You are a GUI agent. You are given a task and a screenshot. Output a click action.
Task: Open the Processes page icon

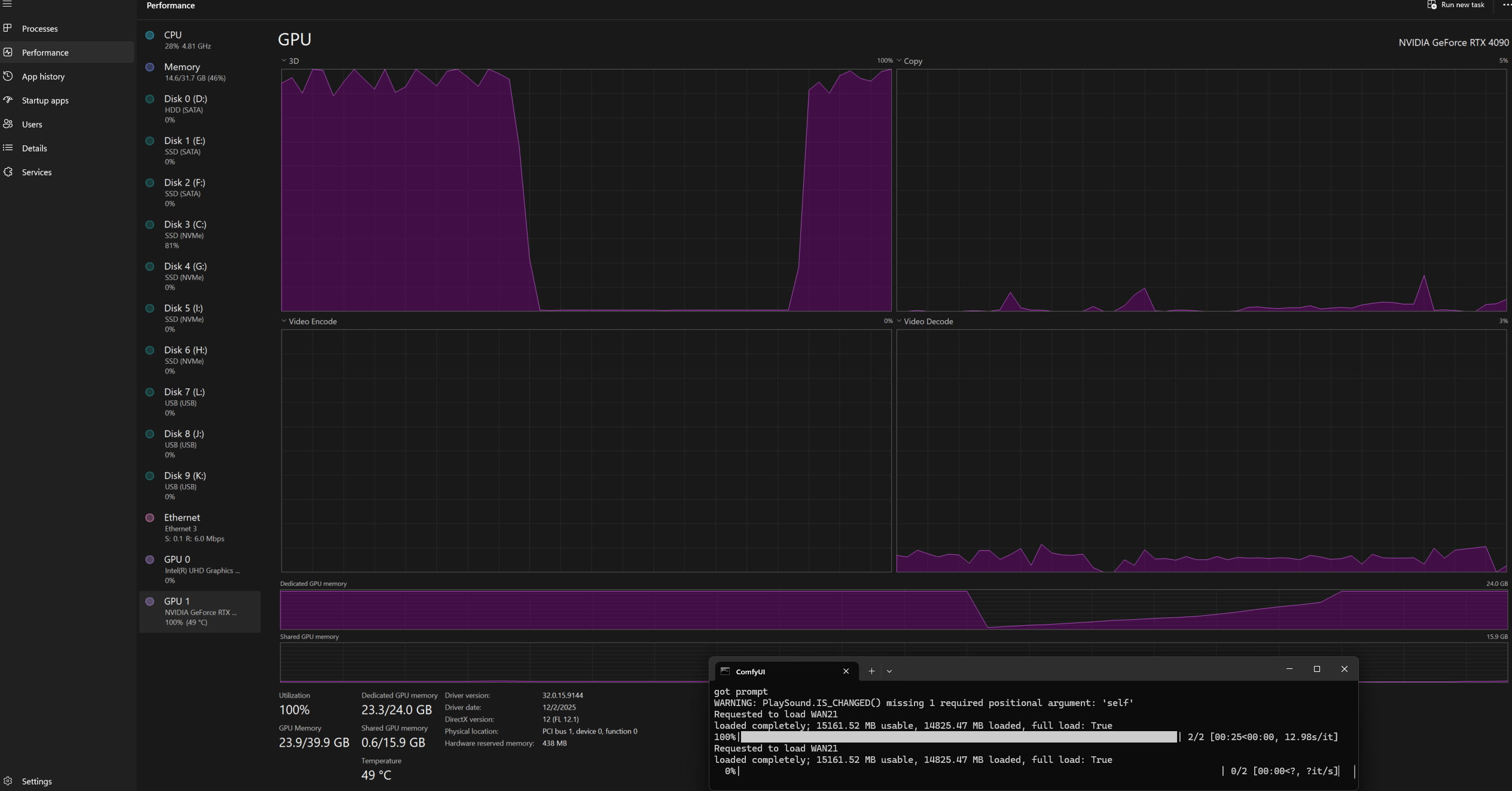(8, 28)
